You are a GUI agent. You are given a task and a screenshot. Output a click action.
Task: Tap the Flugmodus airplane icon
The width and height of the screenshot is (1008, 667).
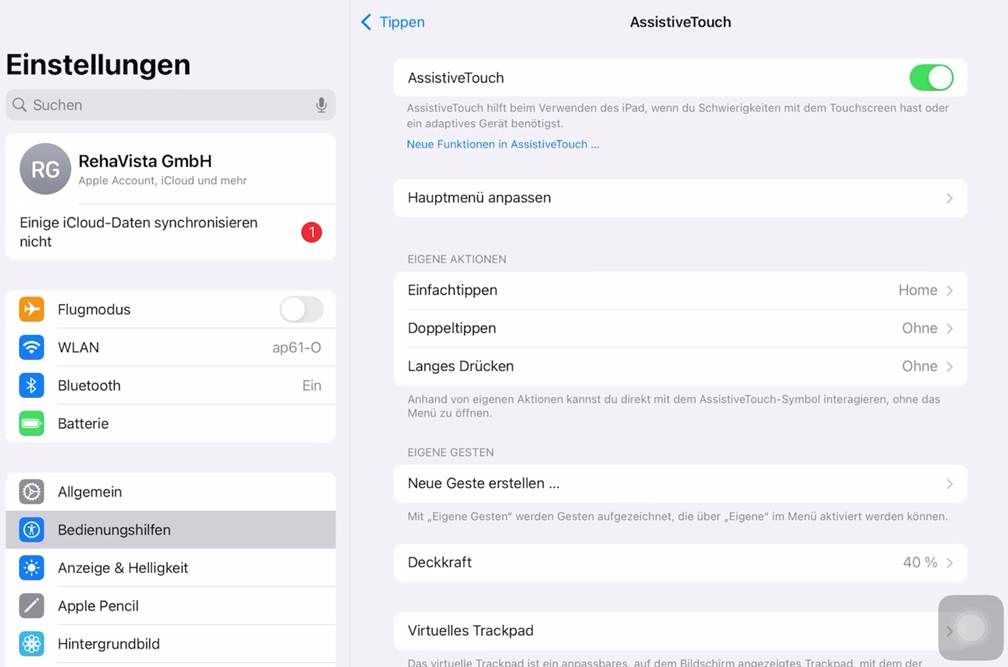click(x=32, y=309)
